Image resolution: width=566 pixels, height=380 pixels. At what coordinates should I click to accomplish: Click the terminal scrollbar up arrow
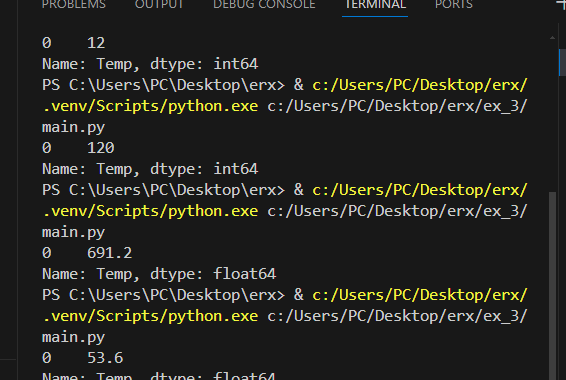pyautogui.click(x=552, y=38)
